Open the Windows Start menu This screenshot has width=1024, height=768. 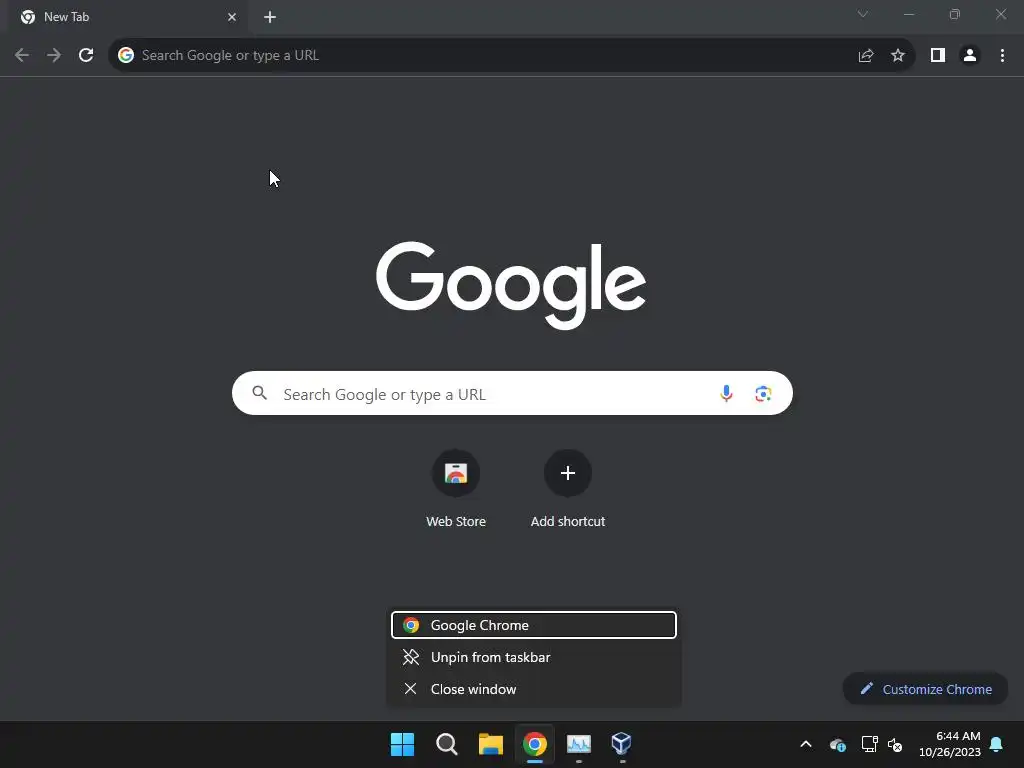[x=402, y=744]
